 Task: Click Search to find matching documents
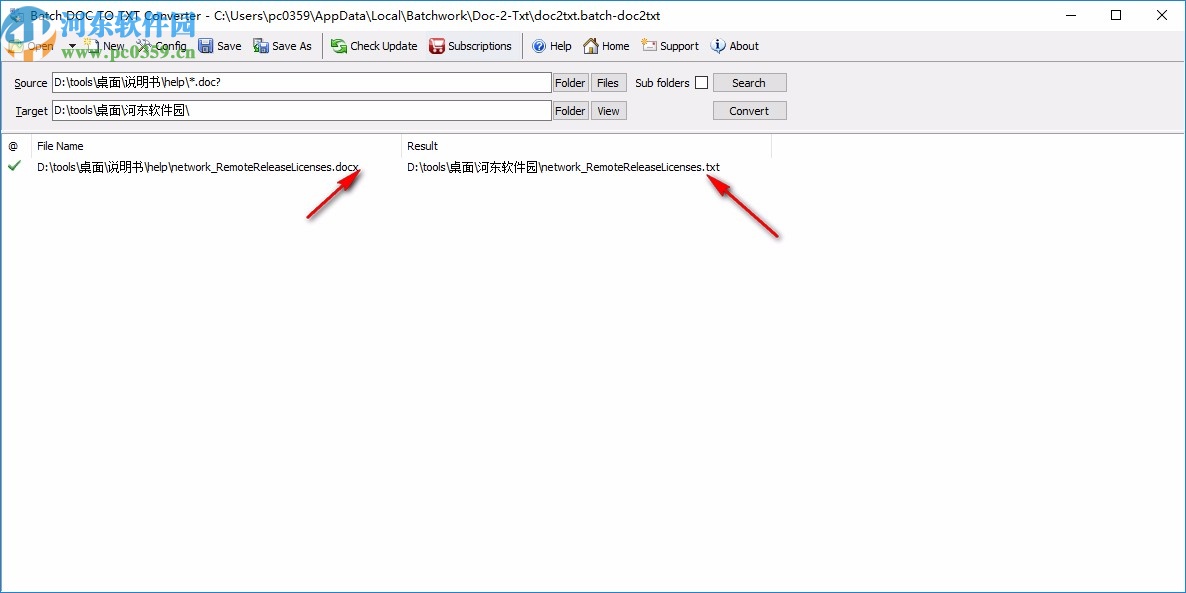pos(749,82)
